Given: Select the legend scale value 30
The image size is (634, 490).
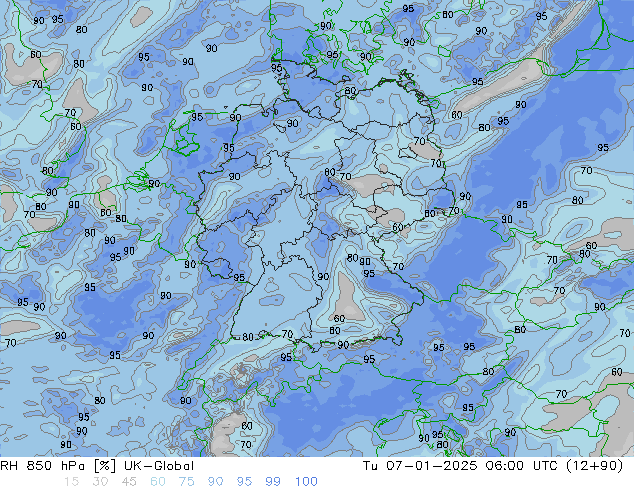Looking at the screenshot, I should [x=100, y=482].
